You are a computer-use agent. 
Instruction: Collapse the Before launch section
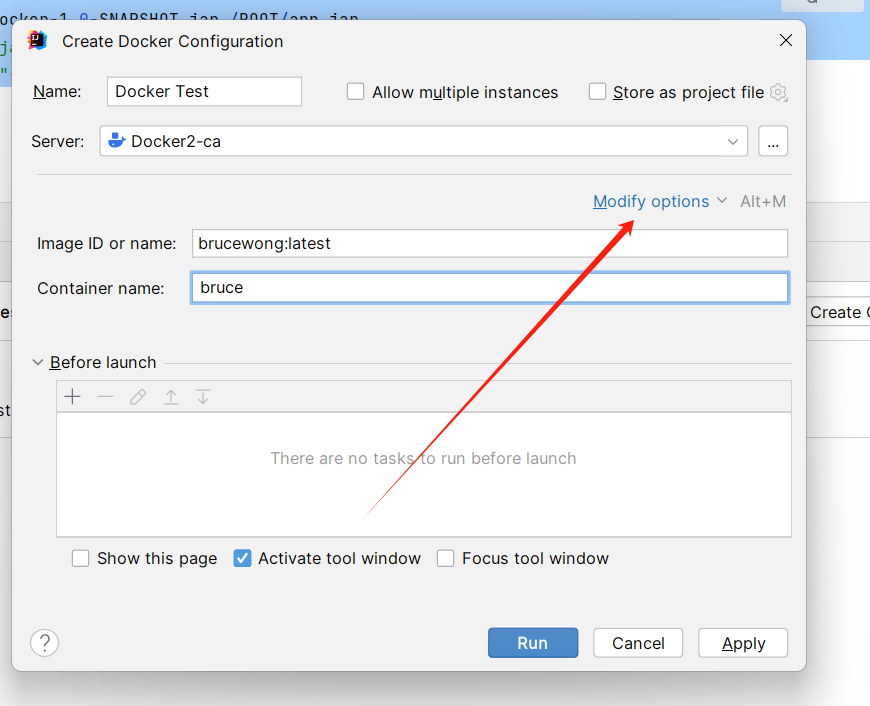click(x=38, y=362)
